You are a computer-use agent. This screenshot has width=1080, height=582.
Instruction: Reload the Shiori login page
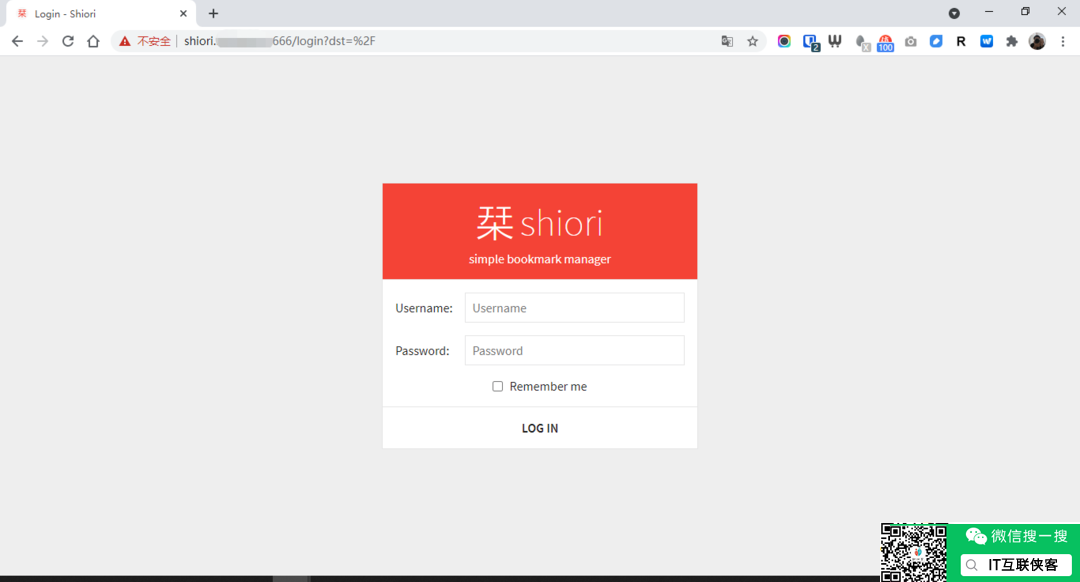68,41
